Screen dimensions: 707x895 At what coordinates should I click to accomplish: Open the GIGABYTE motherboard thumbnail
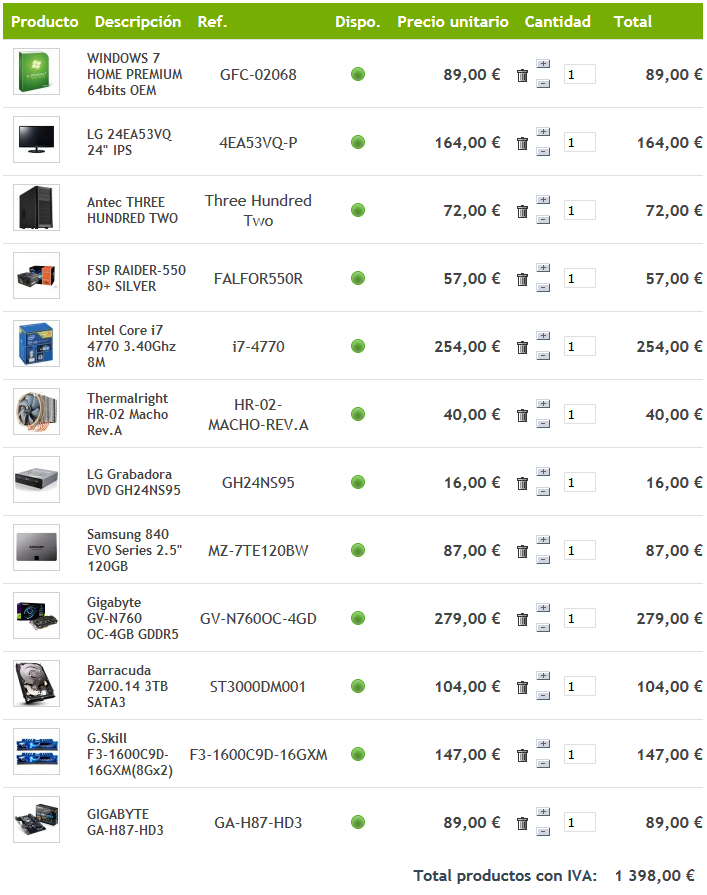coord(37,819)
